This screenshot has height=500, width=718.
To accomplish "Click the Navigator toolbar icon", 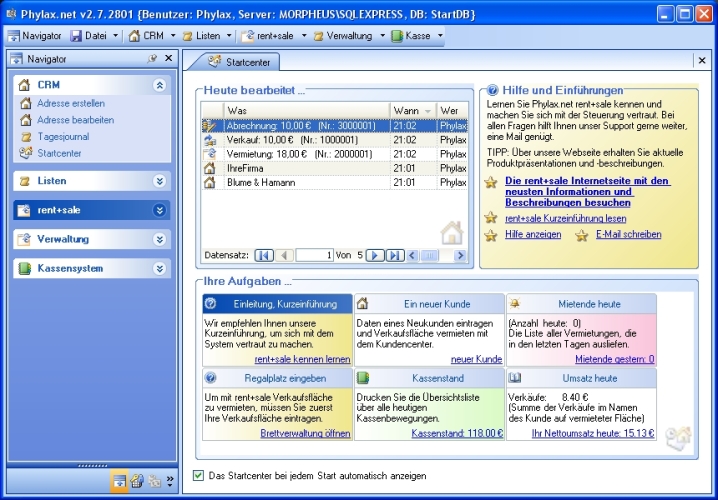I will point(13,36).
